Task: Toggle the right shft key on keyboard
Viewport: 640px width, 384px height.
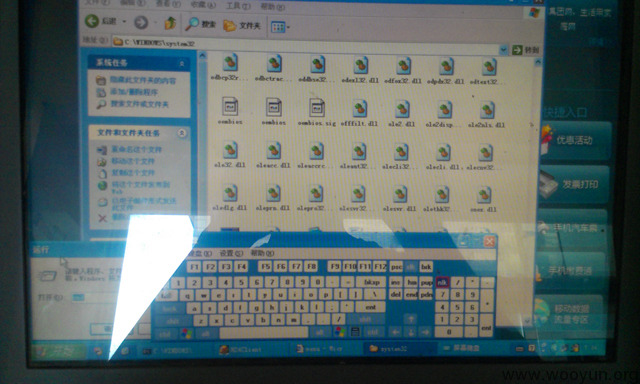Action: click(x=365, y=320)
